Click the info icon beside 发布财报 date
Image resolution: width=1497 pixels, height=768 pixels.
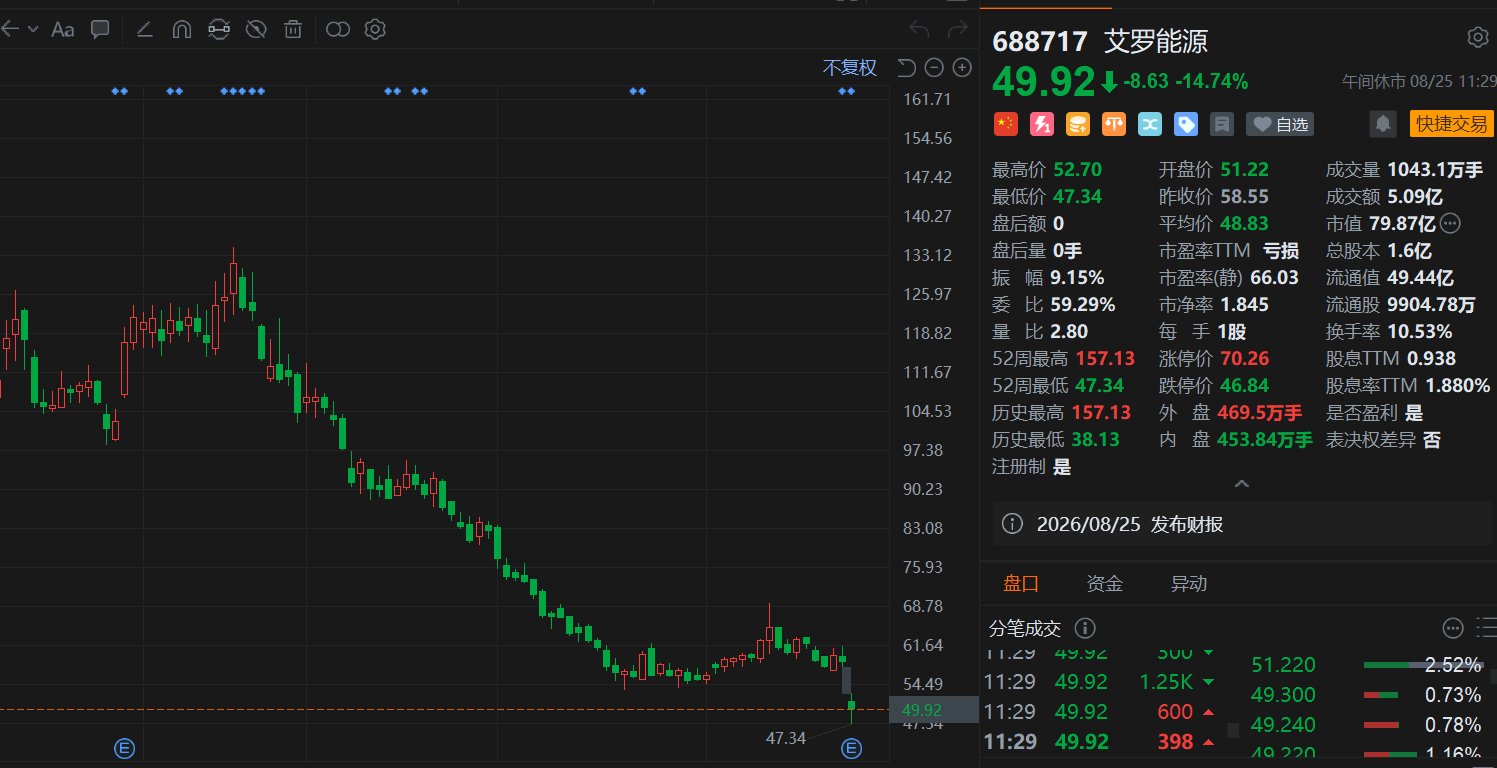1012,524
